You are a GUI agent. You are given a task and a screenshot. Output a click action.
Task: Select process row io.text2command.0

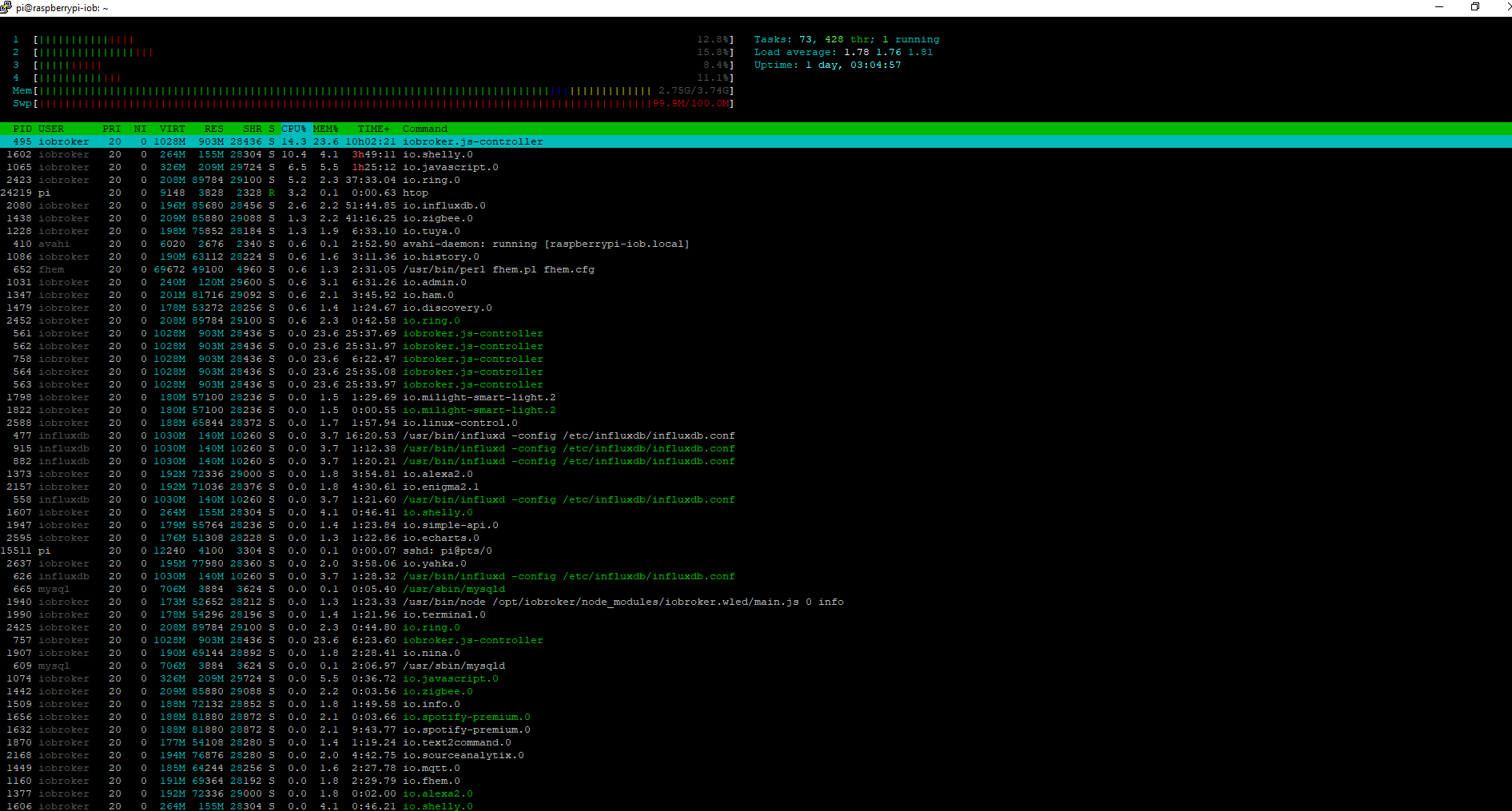(x=756, y=742)
